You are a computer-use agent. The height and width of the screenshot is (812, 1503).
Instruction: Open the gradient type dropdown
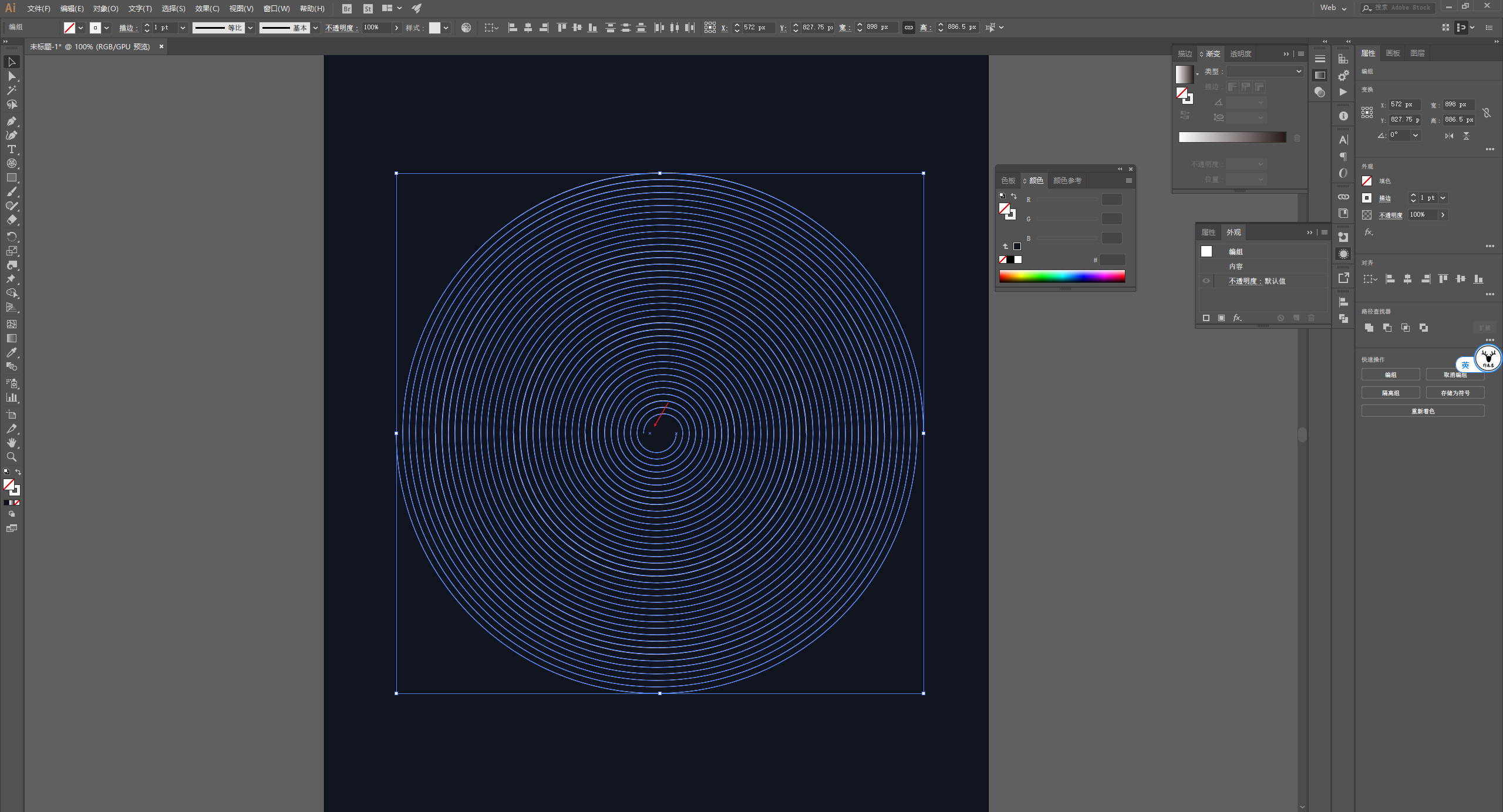click(1265, 71)
